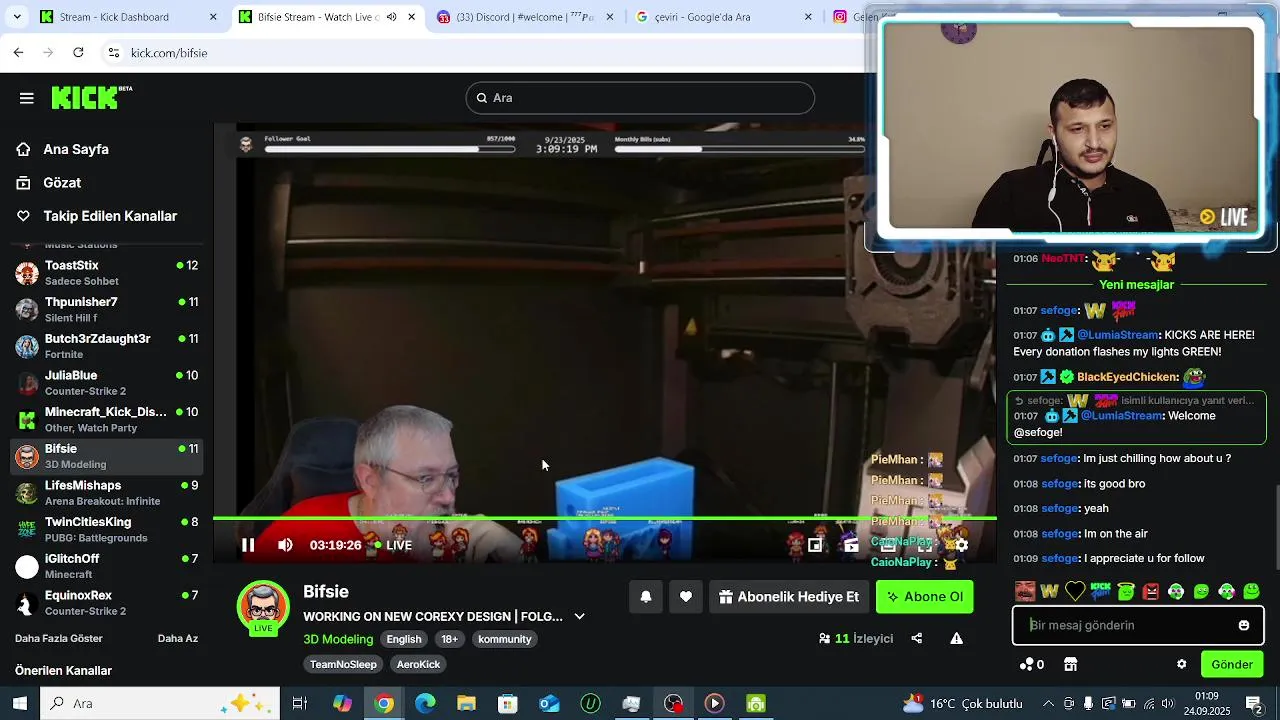This screenshot has width=1280, height=720.
Task: Open Takip Edilen Kanallar section
Action: click(110, 216)
